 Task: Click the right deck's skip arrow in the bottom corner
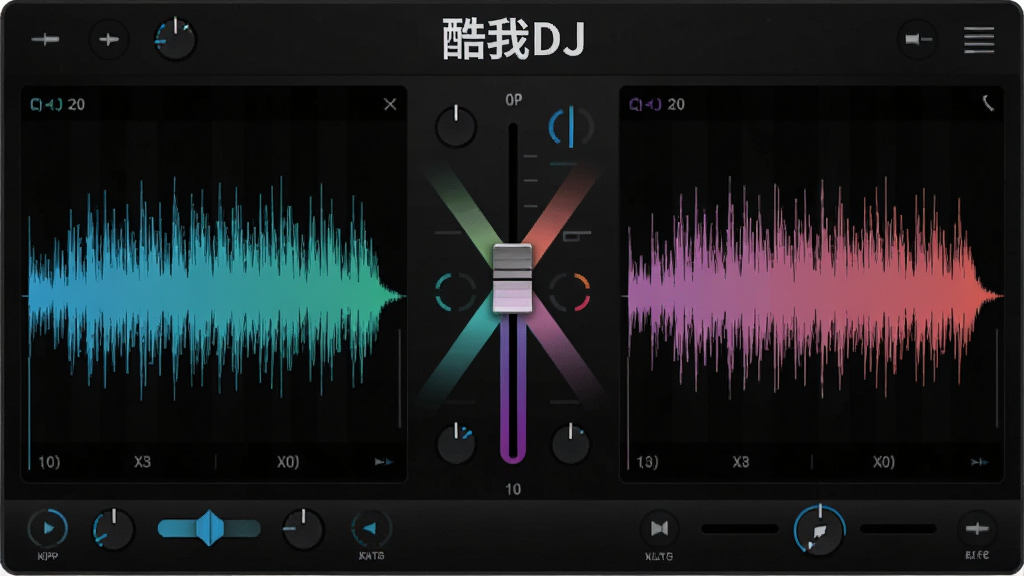point(979,462)
